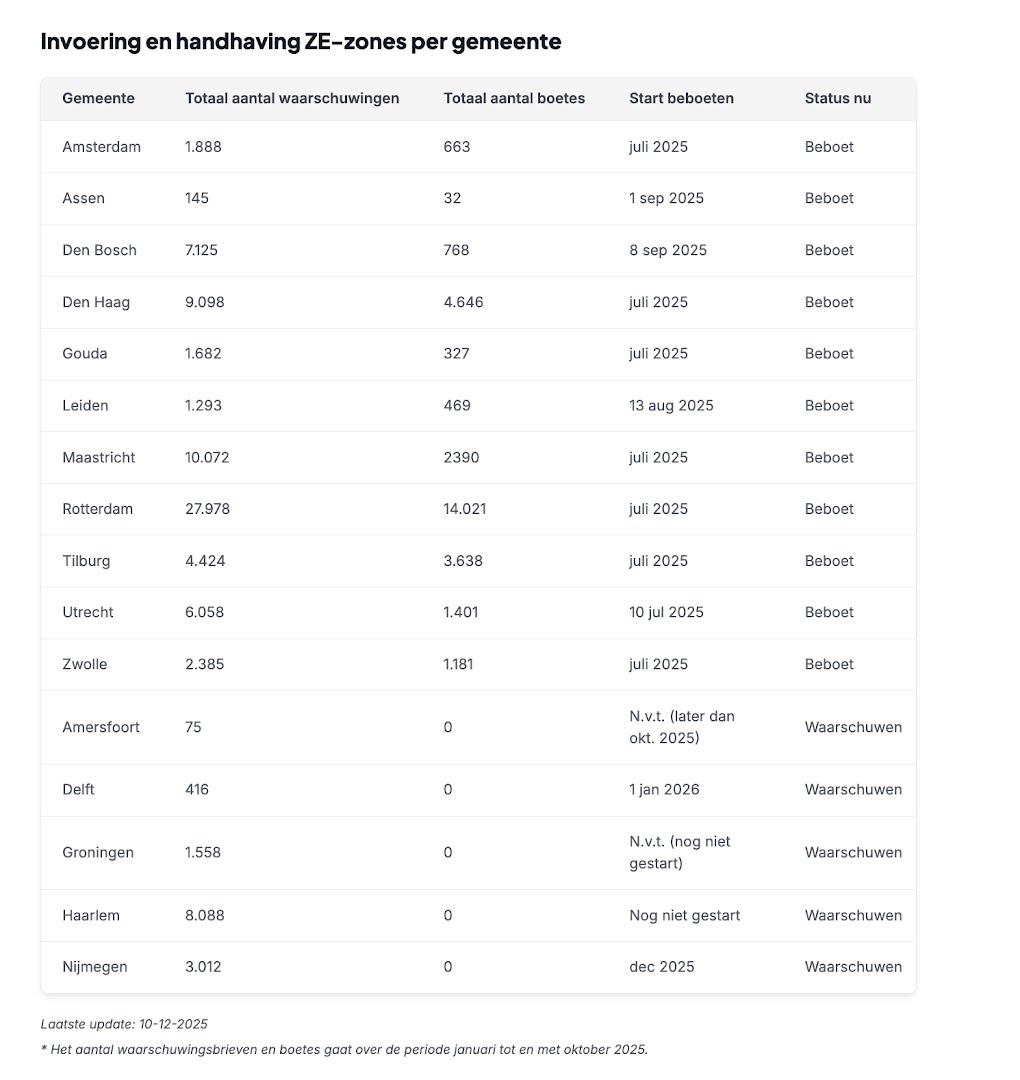This screenshot has width=1020, height=1080.
Task: Click the table title heading
Action: click(300, 41)
